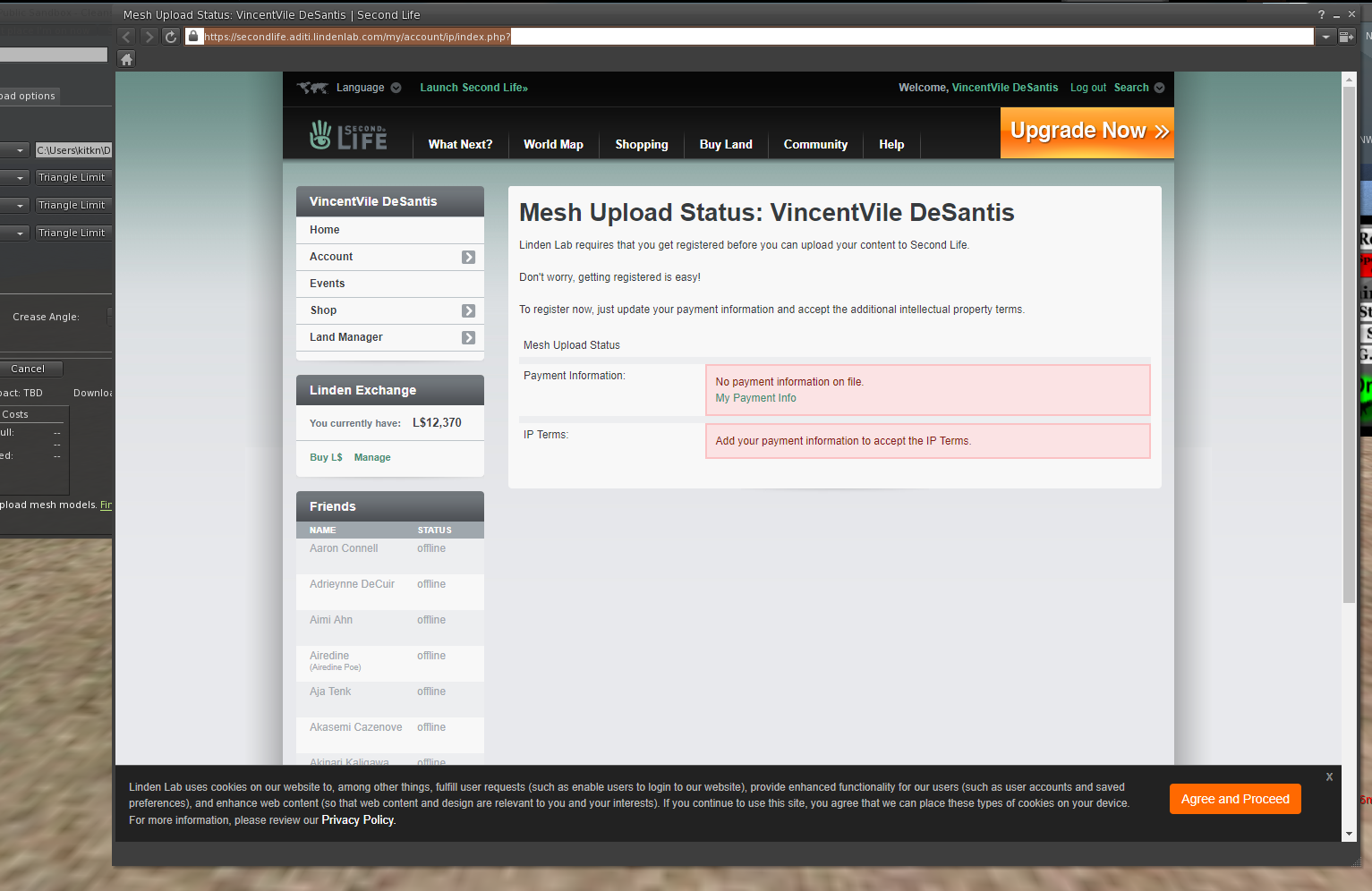The image size is (1372, 891).
Task: Click the open-in-external-browser icon
Action: tap(1346, 37)
